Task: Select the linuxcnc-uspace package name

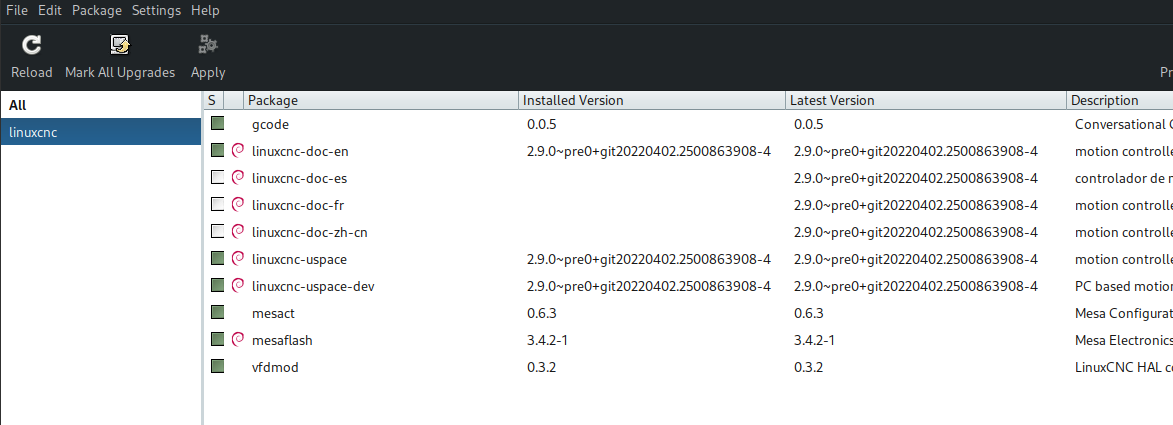Action: [299, 259]
